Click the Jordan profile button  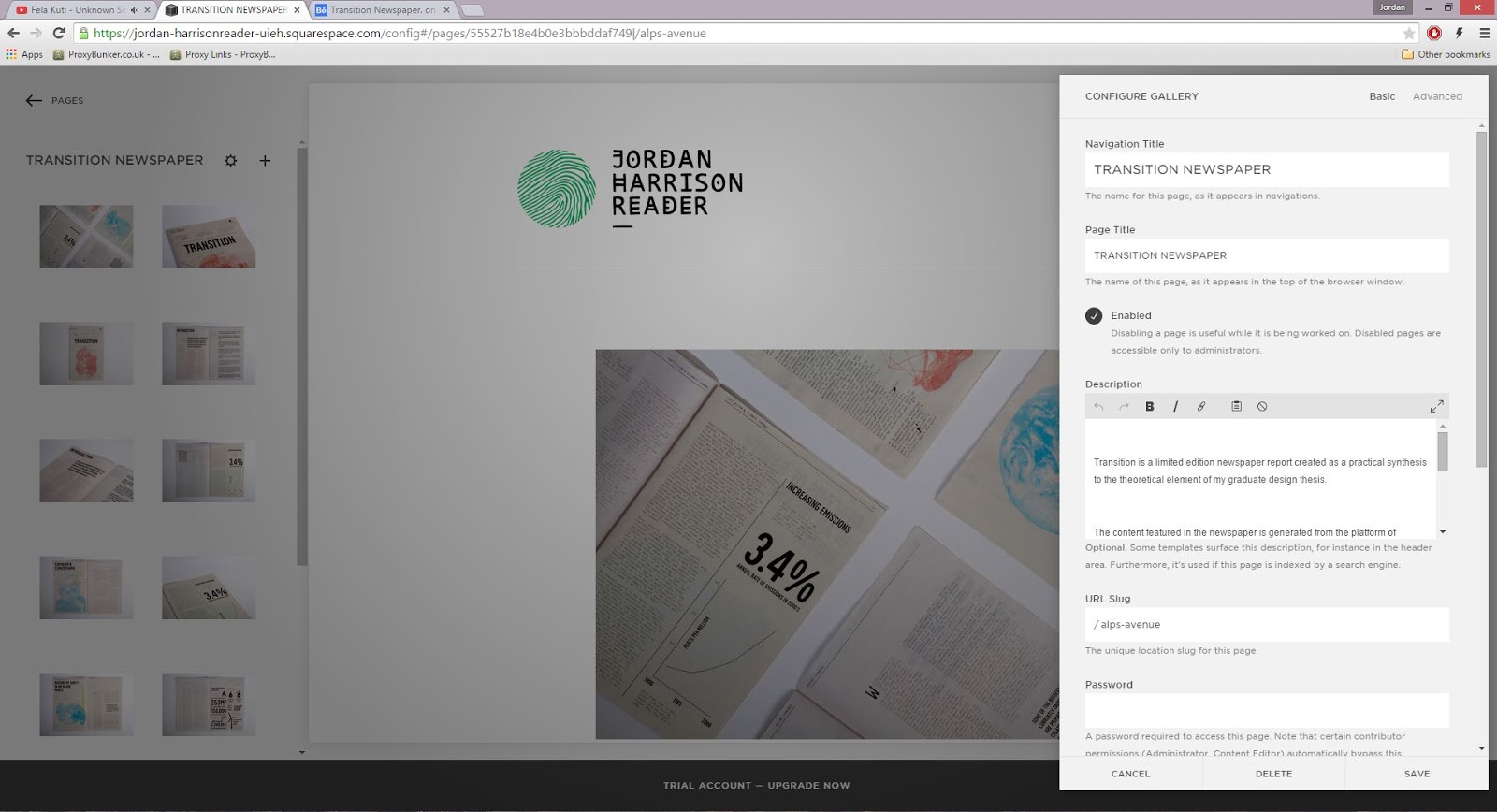click(x=1392, y=7)
